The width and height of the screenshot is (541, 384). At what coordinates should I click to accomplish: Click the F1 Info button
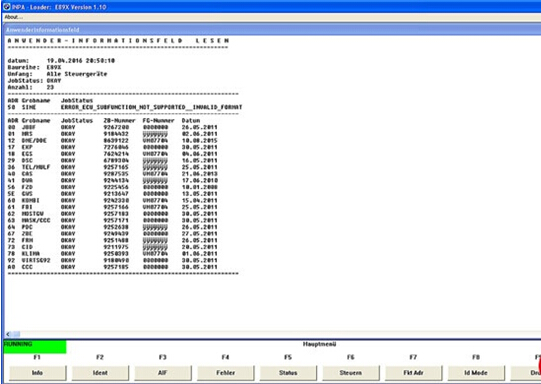coord(37,373)
